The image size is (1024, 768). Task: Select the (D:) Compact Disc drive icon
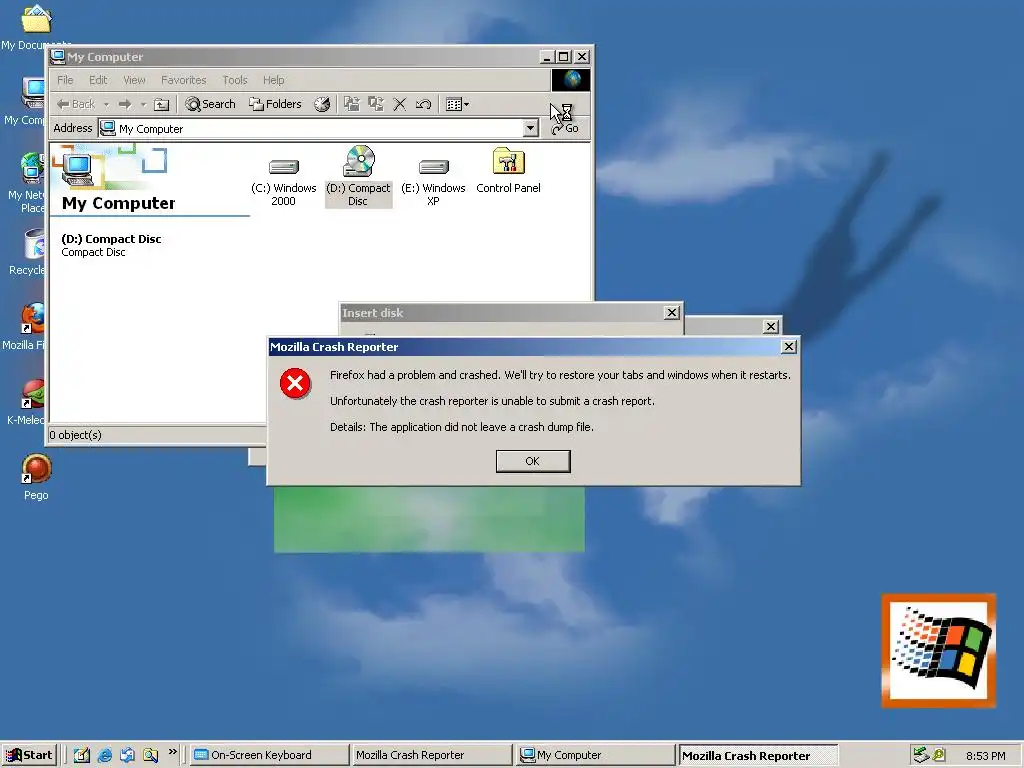pos(359,176)
